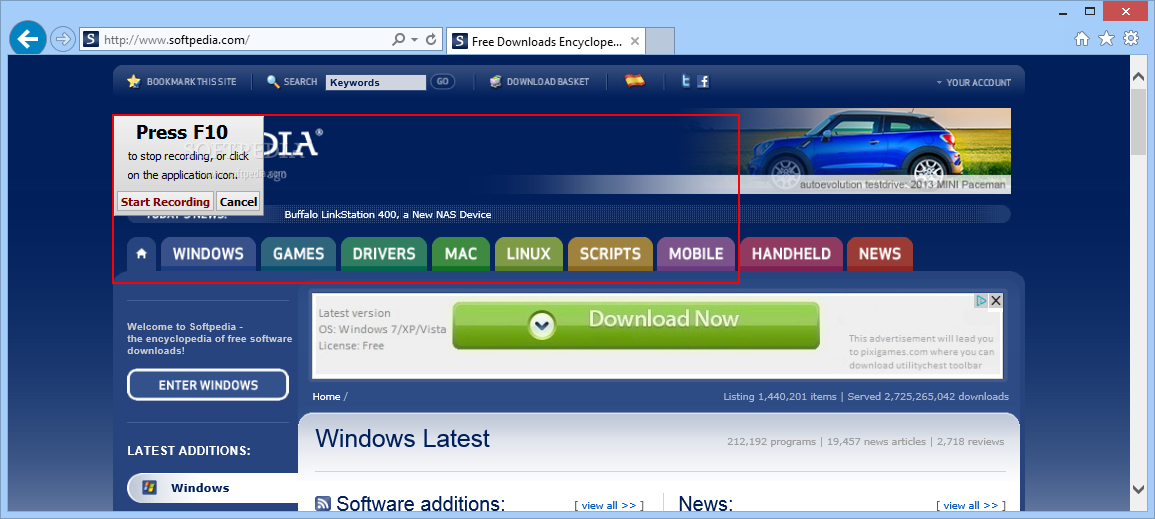This screenshot has height=519, width=1155.
Task: Open the Facebook icon in header
Action: point(703,82)
